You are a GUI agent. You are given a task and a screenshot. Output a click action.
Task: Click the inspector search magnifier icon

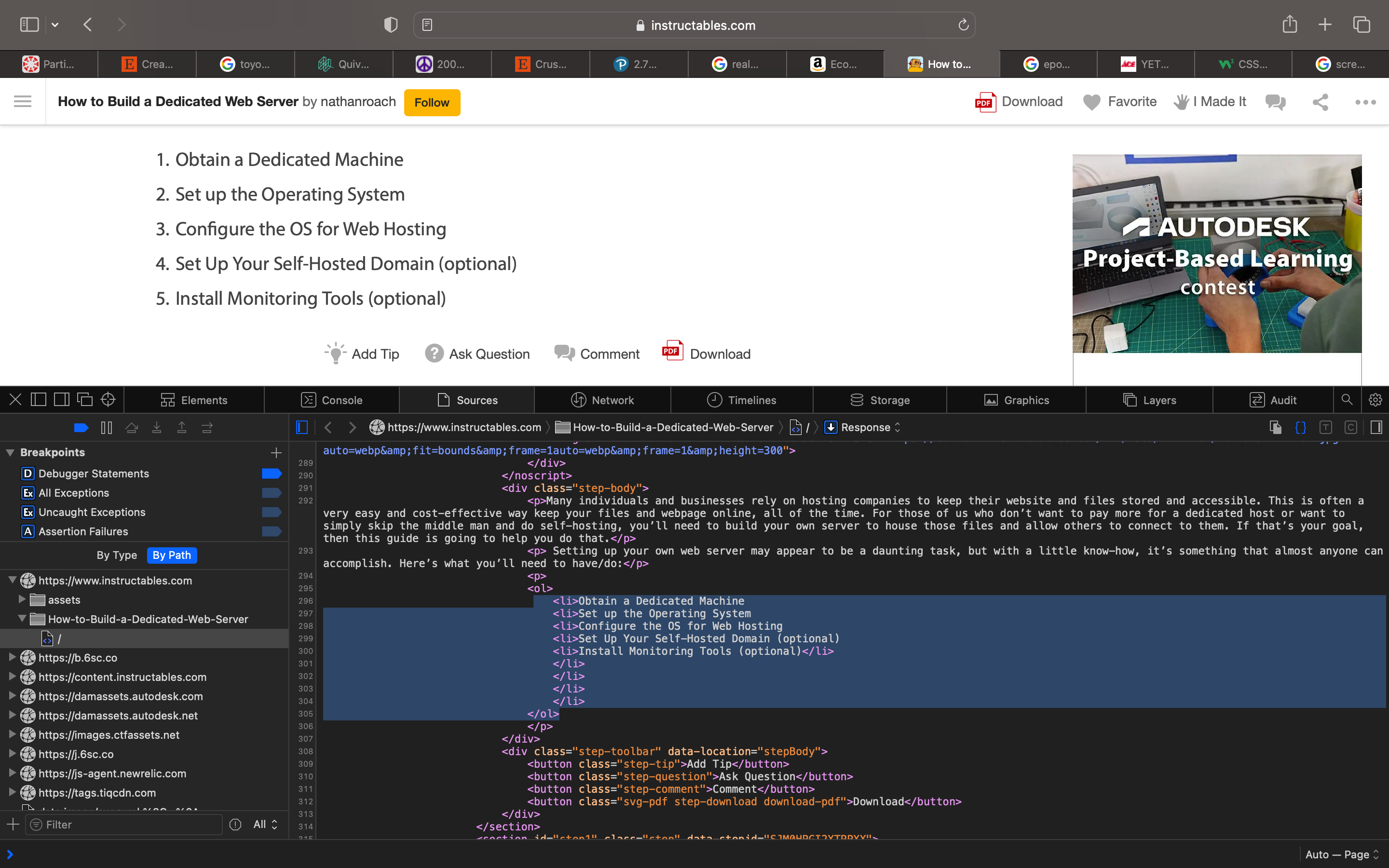(x=1347, y=400)
